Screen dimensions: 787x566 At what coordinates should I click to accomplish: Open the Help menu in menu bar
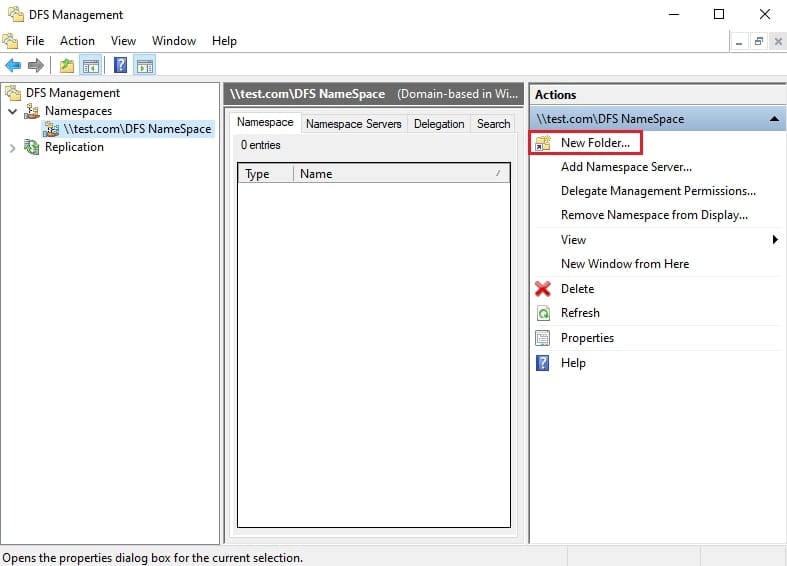[224, 41]
